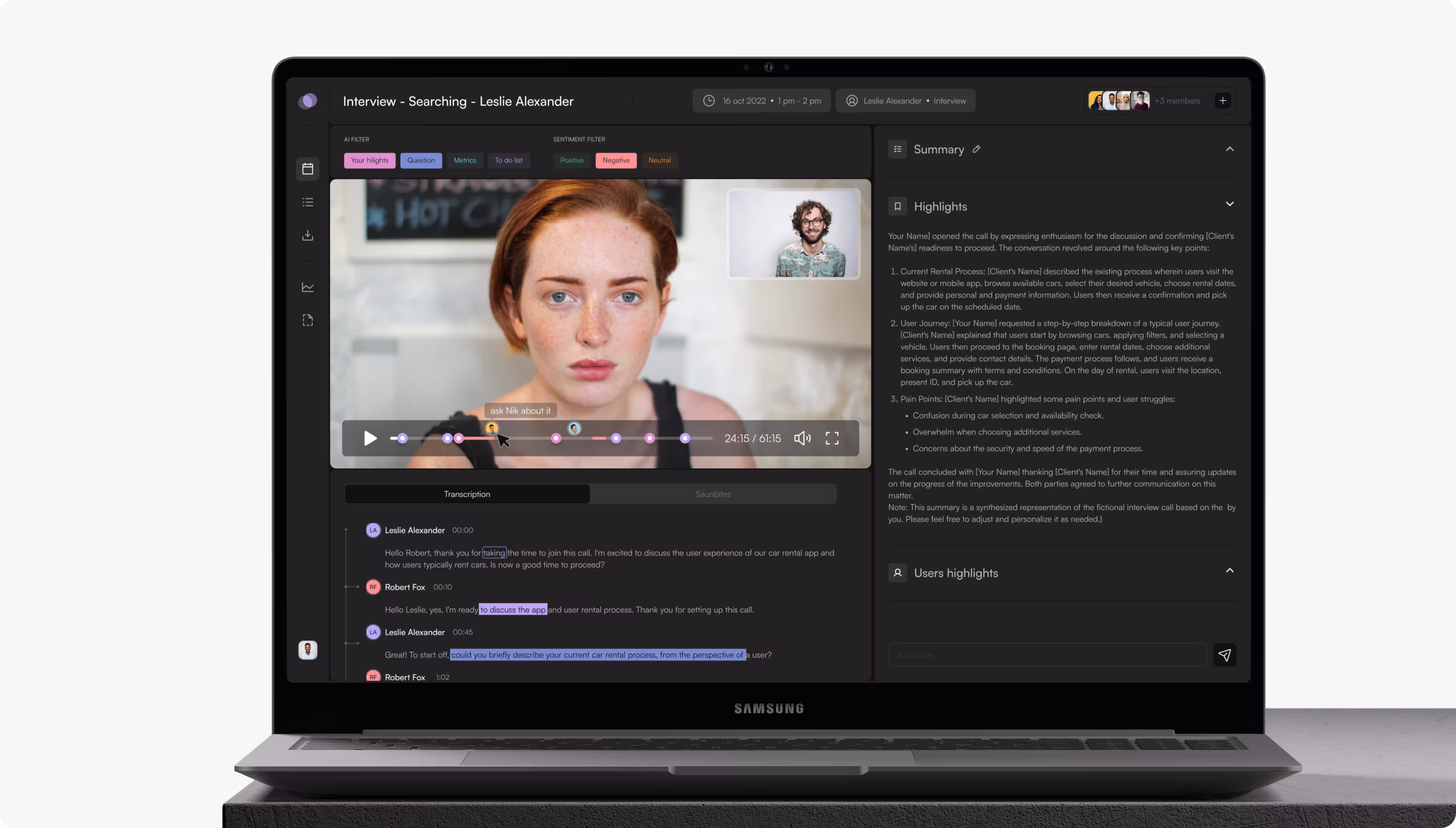The width and height of the screenshot is (1456, 828).
Task: Add a member with the plus button
Action: 1222,101
